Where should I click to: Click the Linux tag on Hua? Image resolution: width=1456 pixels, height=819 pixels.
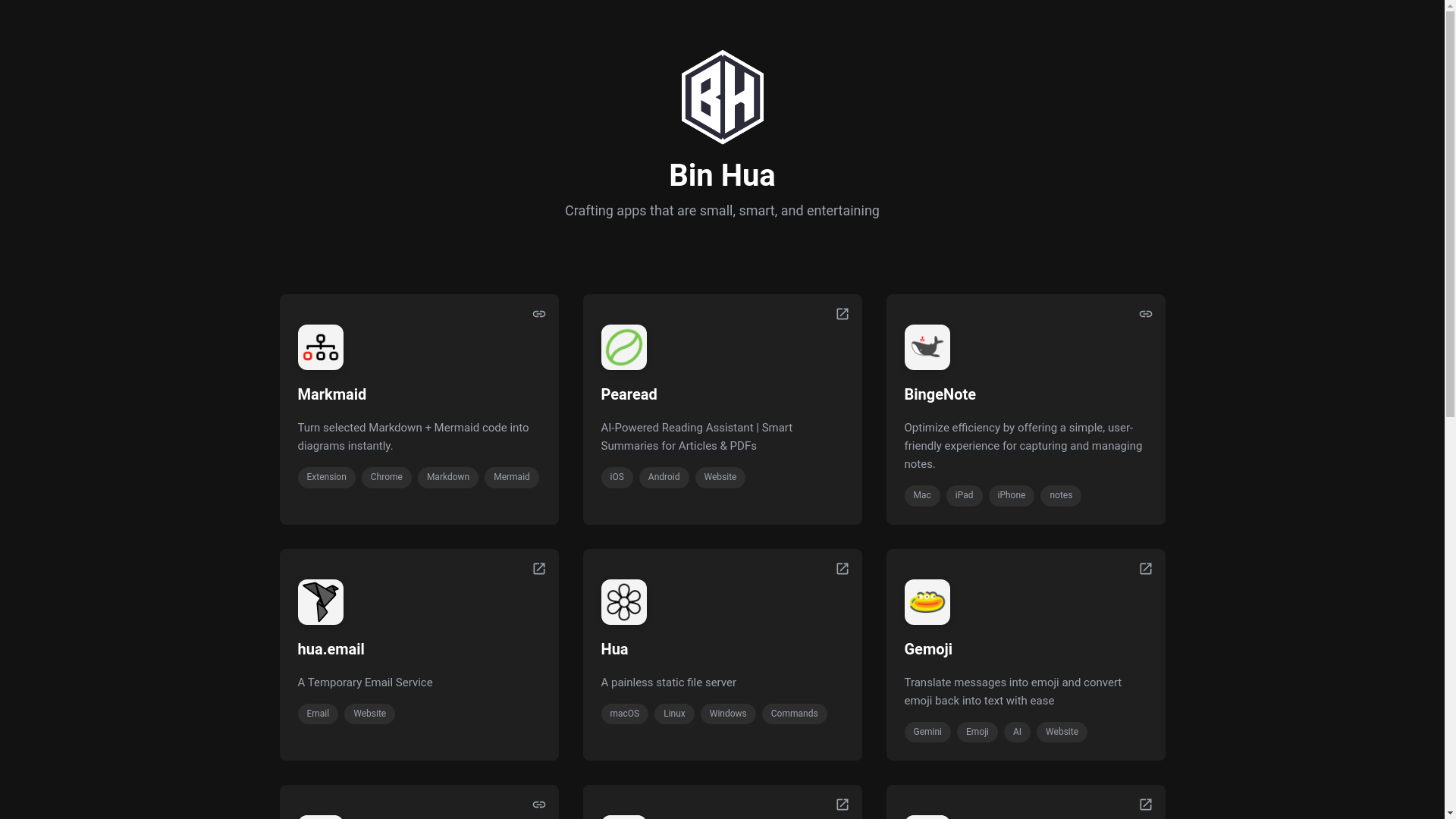pos(674,714)
